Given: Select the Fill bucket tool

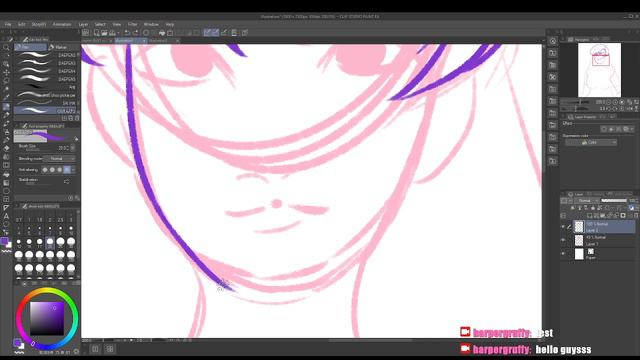Looking at the screenshot, I should click(x=6, y=174).
